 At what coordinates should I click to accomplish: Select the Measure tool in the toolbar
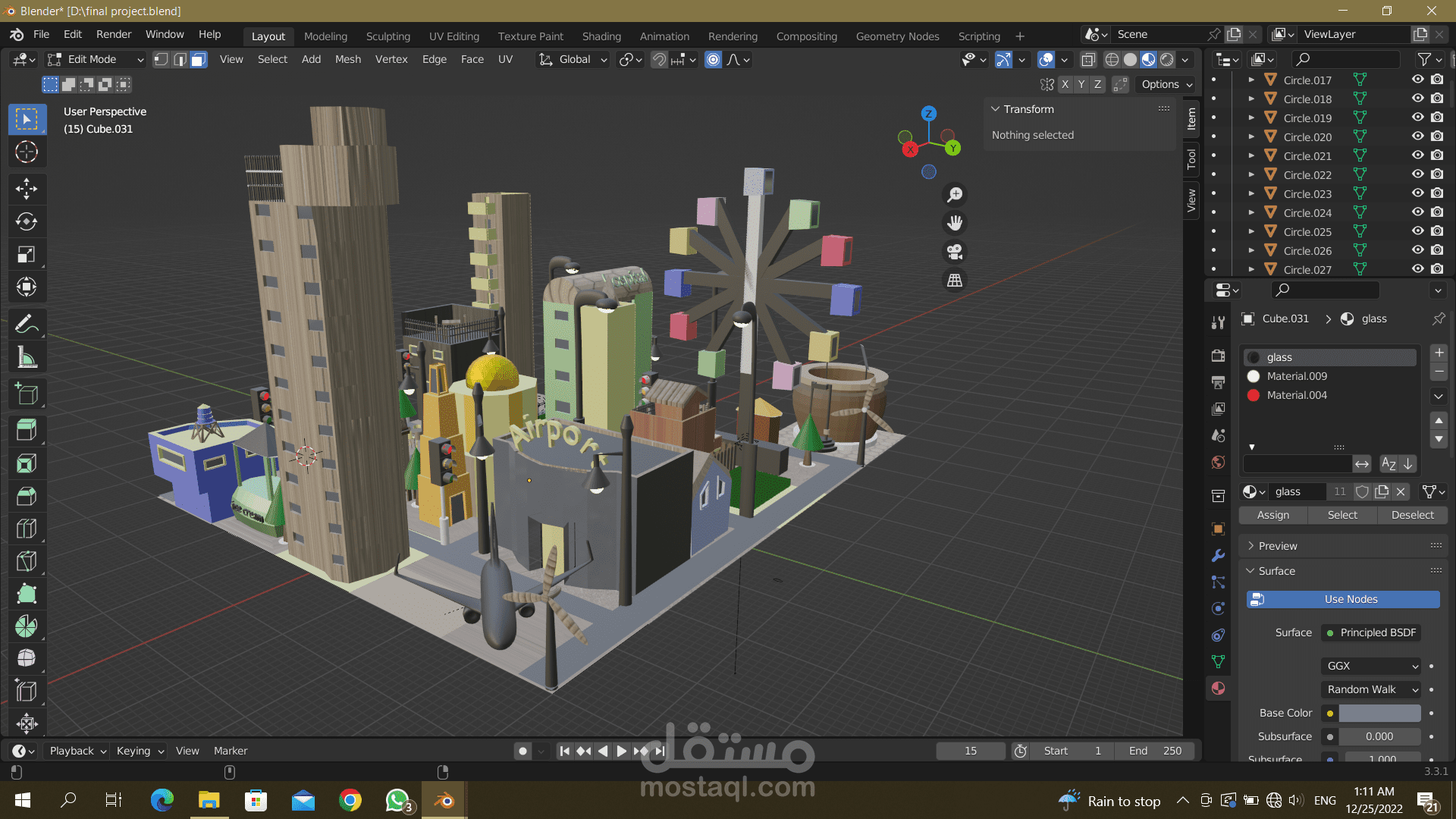point(27,357)
